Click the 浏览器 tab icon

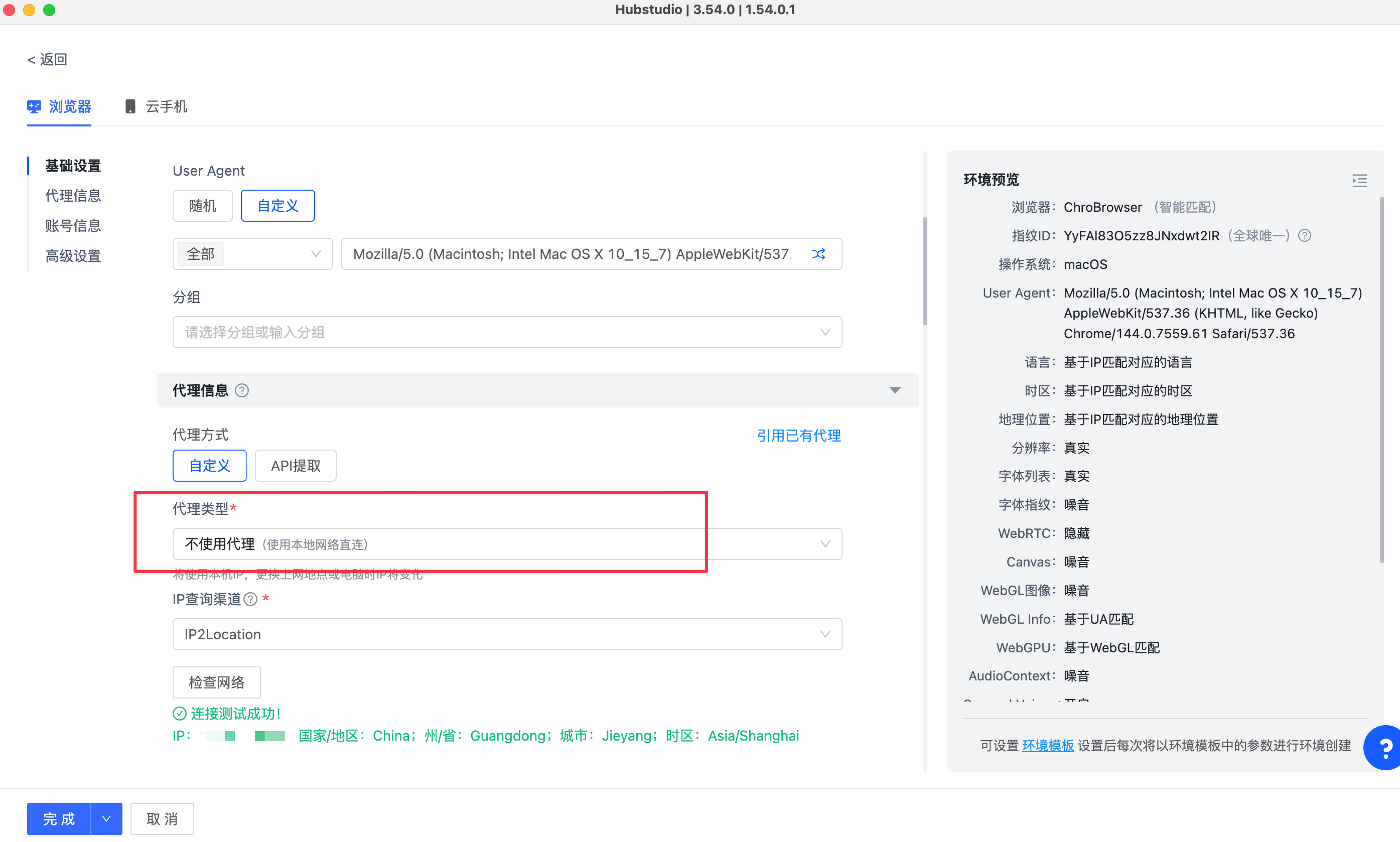coord(34,106)
